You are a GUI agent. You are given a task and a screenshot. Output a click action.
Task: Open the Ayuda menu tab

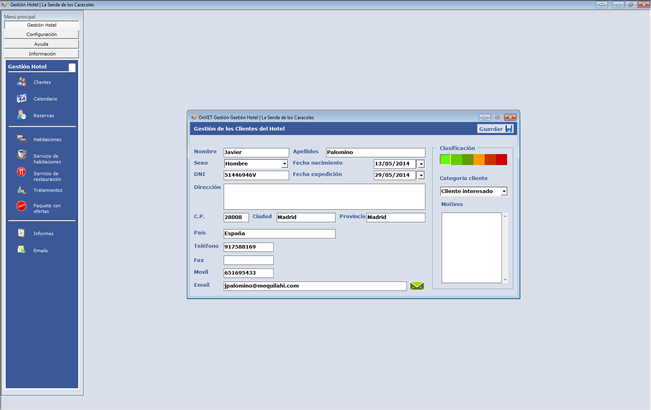click(x=41, y=44)
